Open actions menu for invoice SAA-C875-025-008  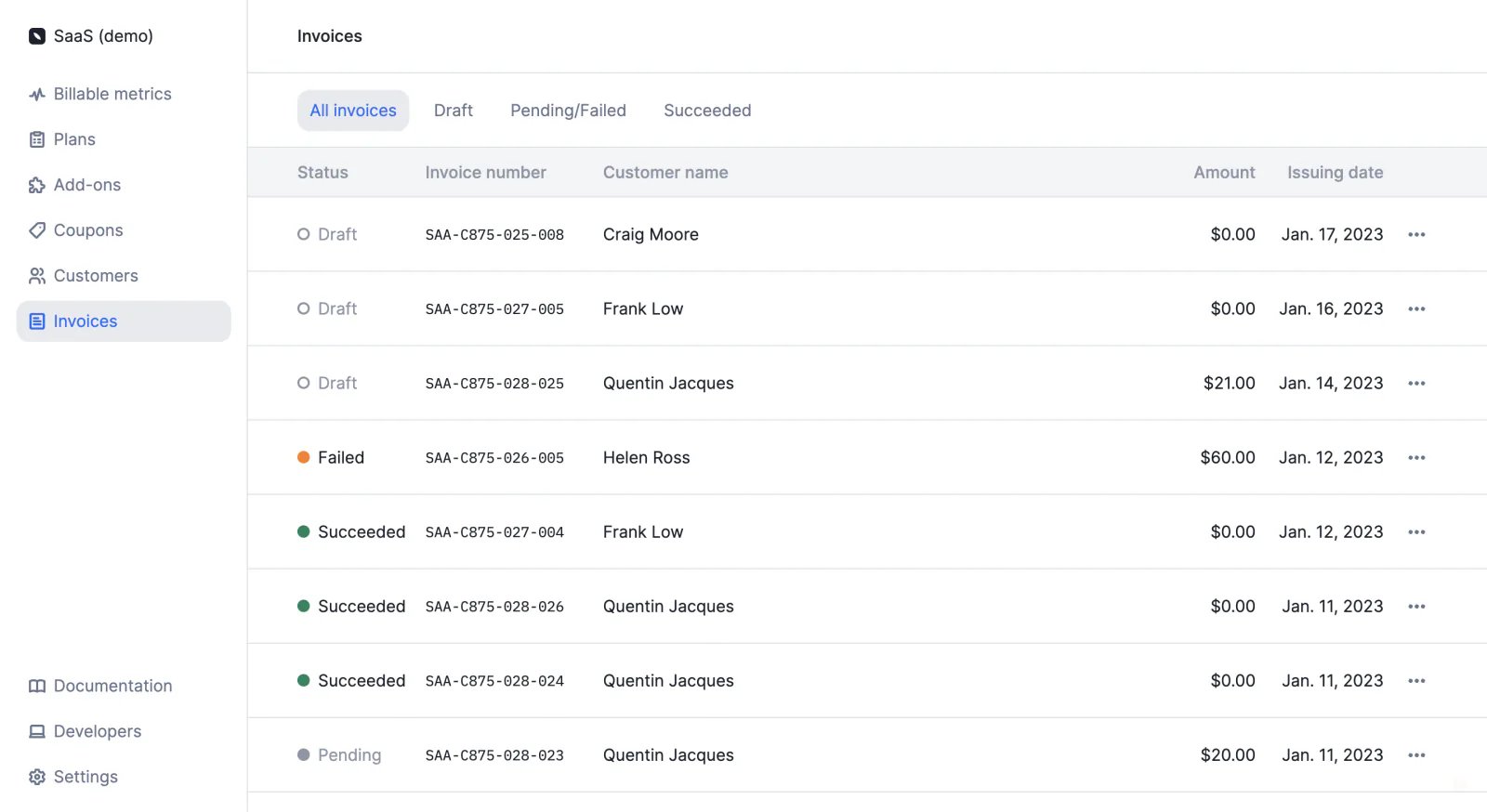point(1416,234)
